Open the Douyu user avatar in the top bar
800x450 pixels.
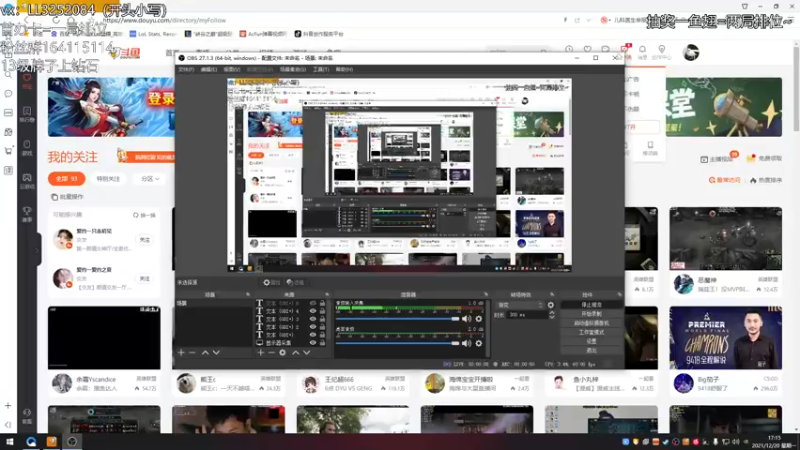point(691,52)
